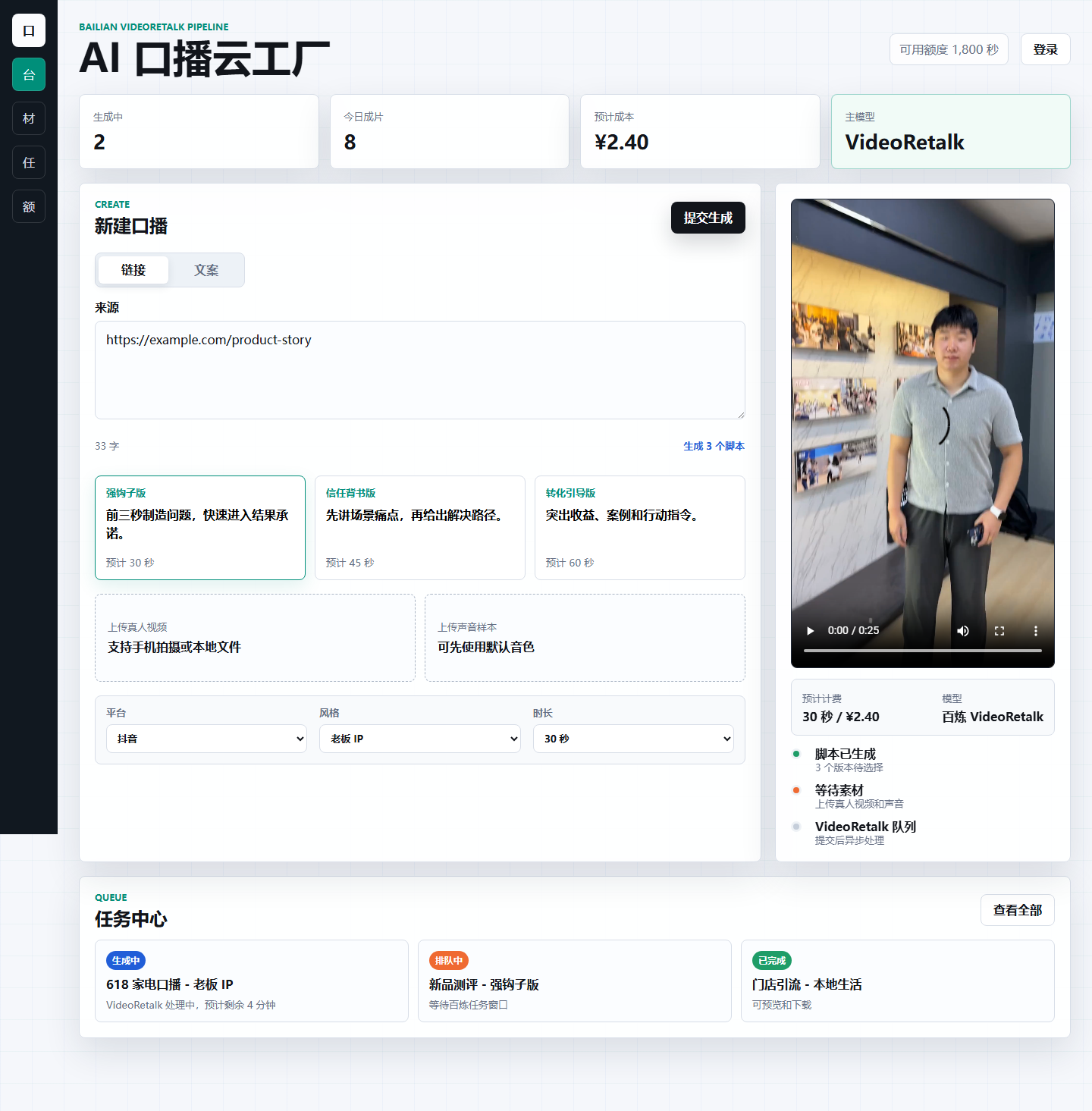Mute the video preview audio
The height and width of the screenshot is (1111, 1092).
[x=963, y=630]
